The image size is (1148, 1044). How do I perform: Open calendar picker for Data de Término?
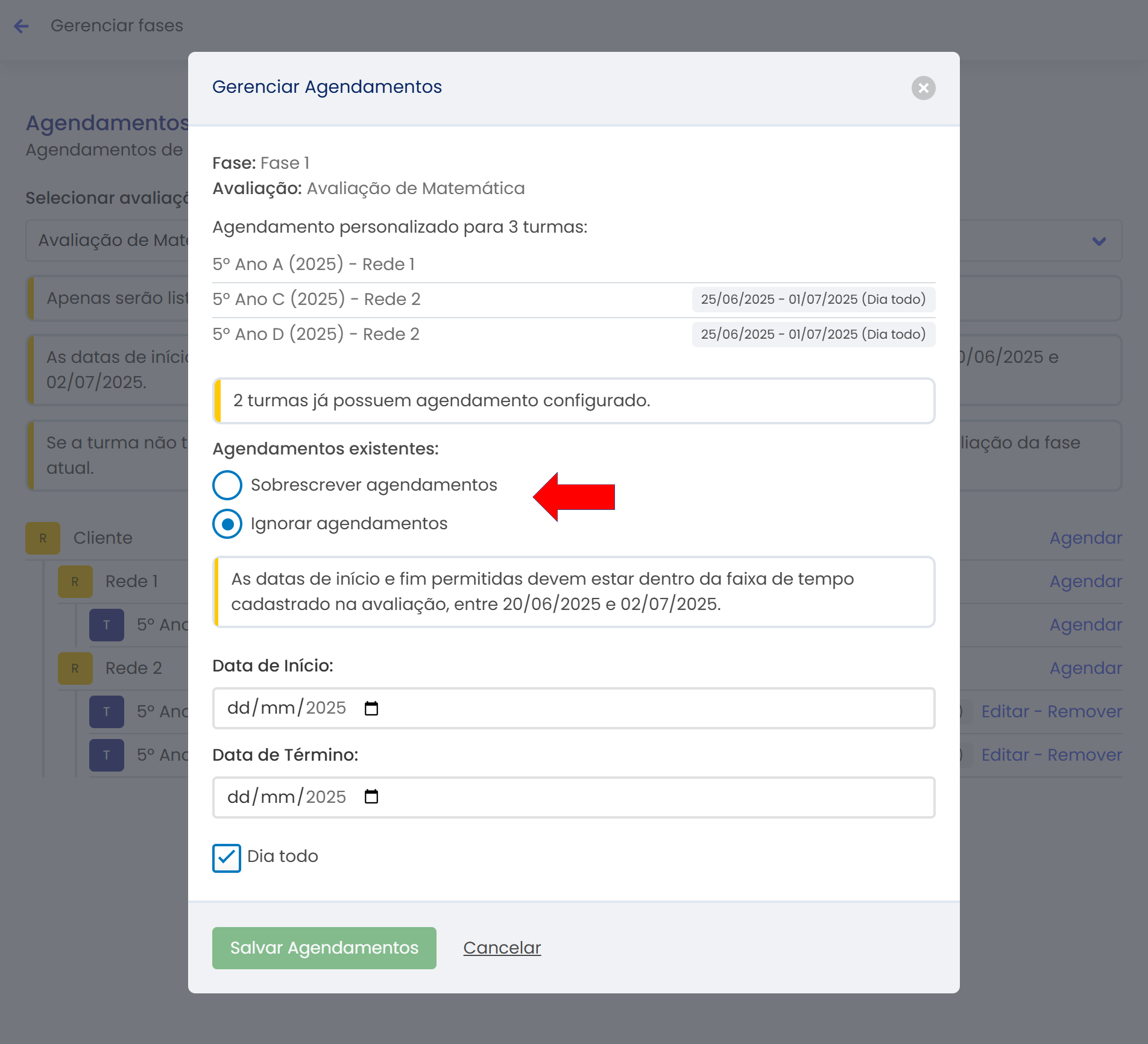tap(371, 797)
